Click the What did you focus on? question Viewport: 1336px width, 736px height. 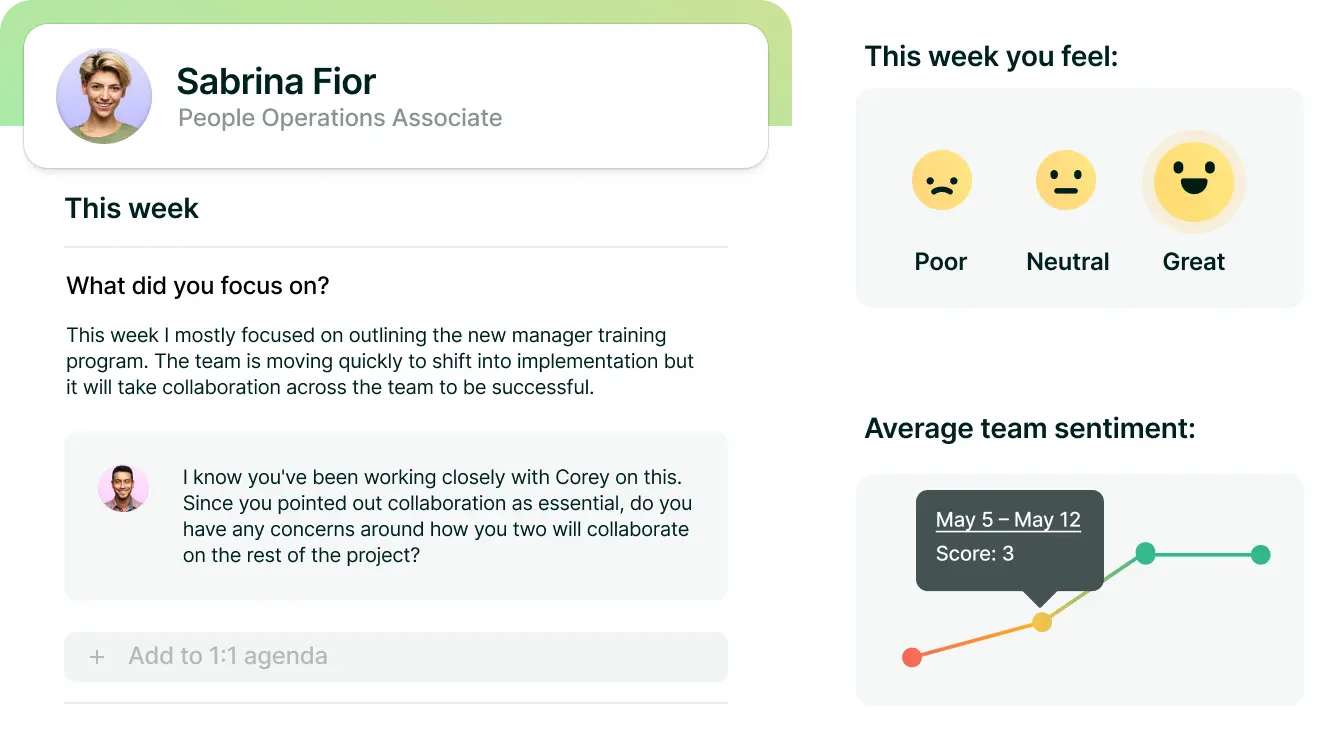198,286
